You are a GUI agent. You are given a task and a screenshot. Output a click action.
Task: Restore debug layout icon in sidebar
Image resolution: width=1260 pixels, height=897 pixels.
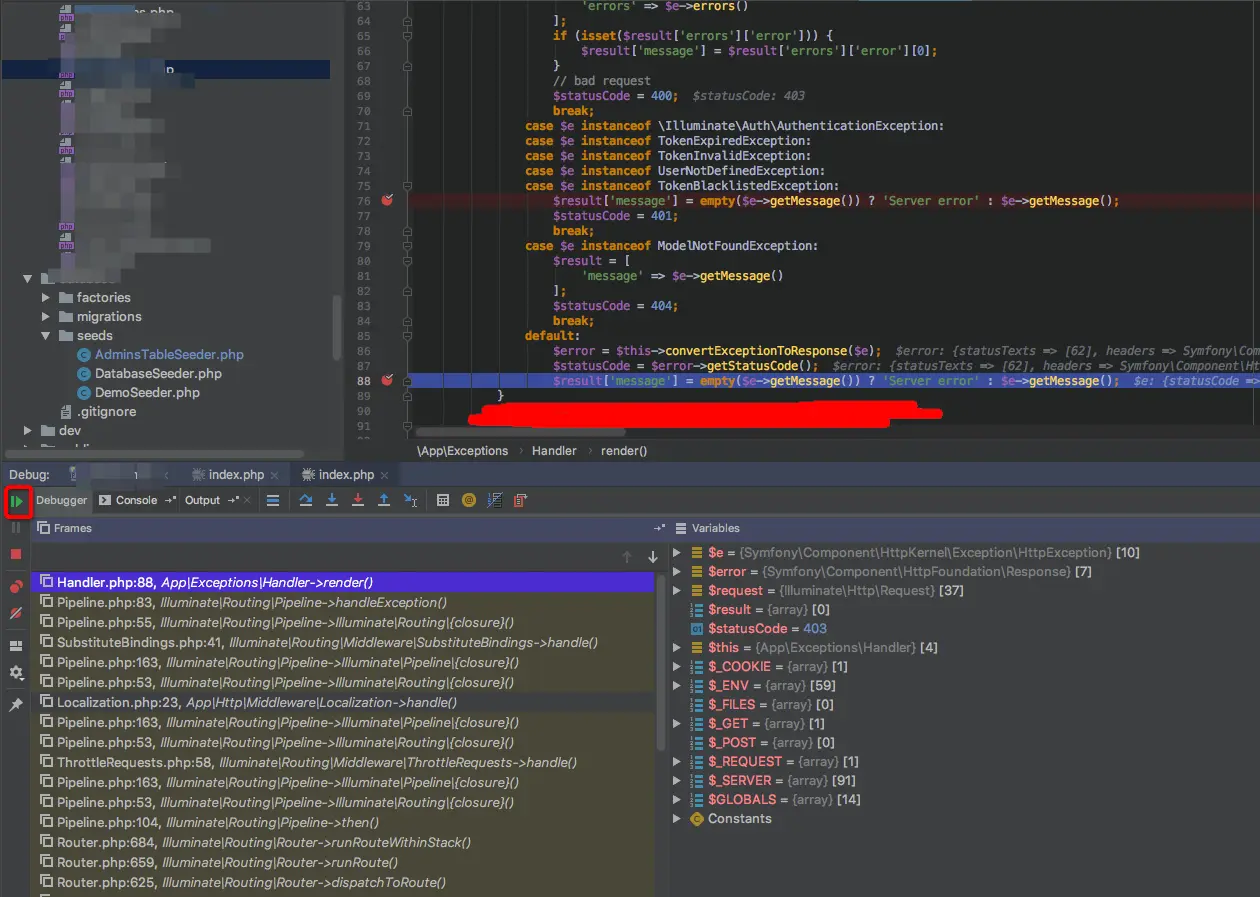[x=16, y=646]
